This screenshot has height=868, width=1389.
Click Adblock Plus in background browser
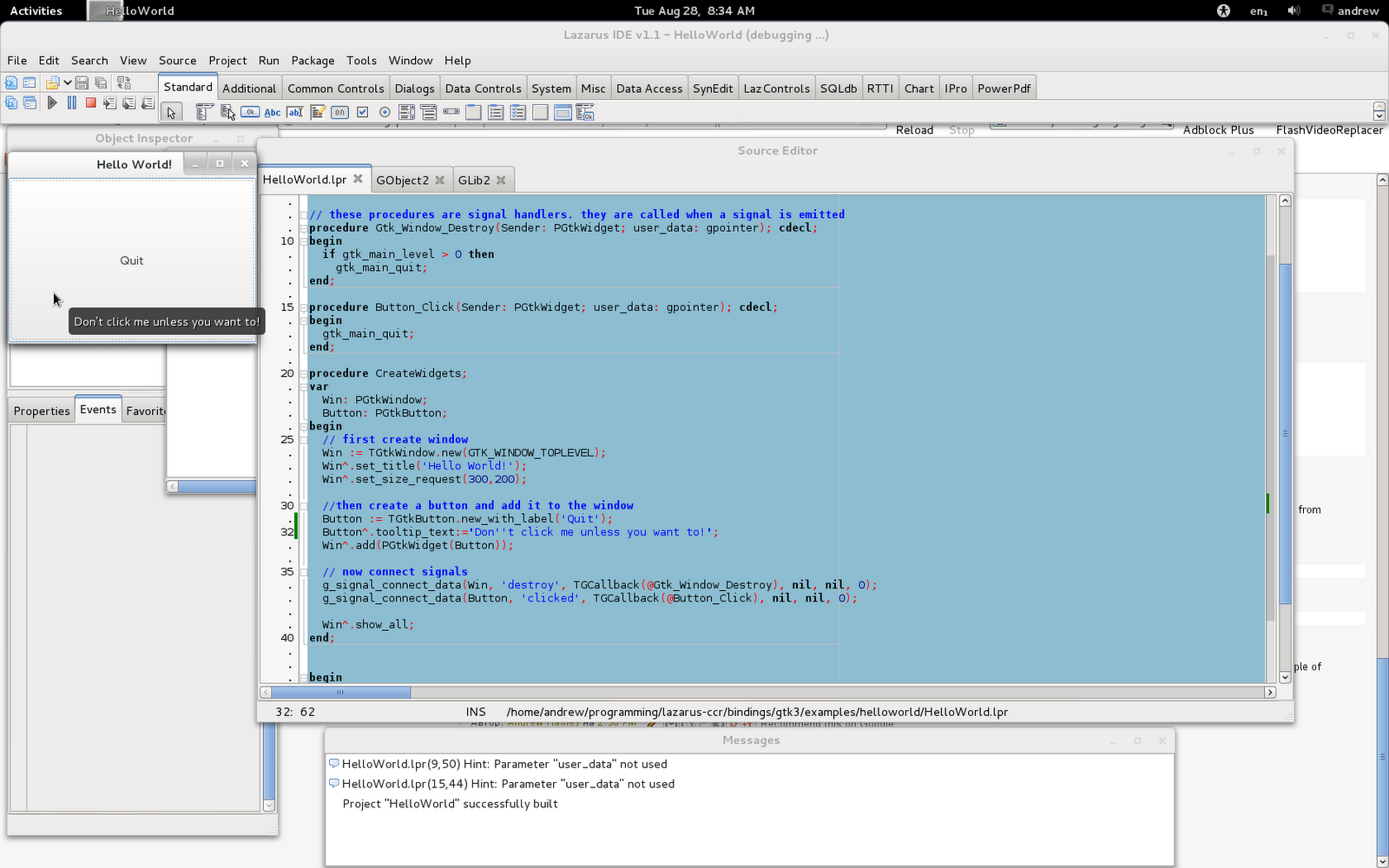pos(1218,130)
